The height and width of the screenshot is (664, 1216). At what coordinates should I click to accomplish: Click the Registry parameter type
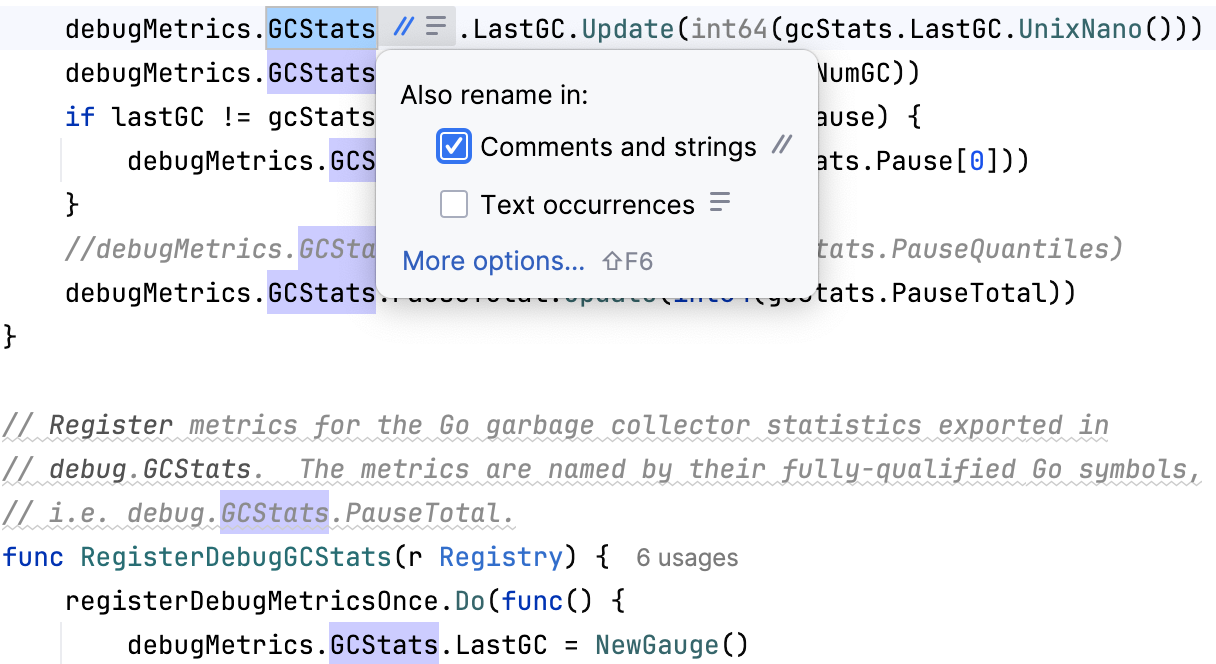click(501, 558)
